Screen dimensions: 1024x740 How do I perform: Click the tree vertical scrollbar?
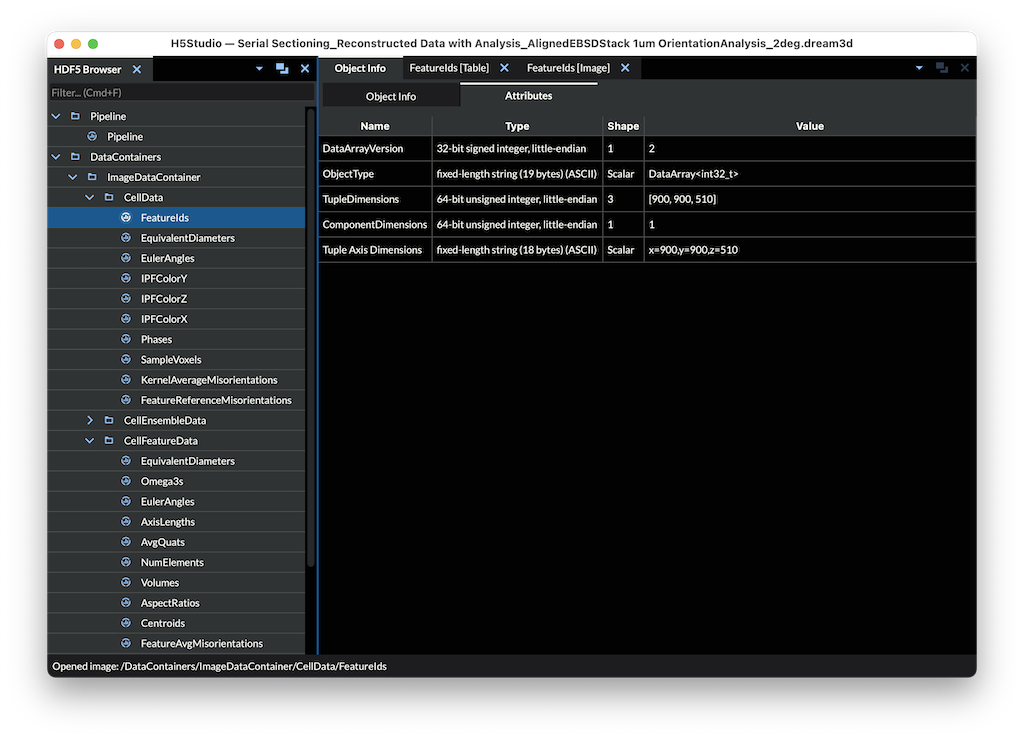pyautogui.click(x=310, y=340)
